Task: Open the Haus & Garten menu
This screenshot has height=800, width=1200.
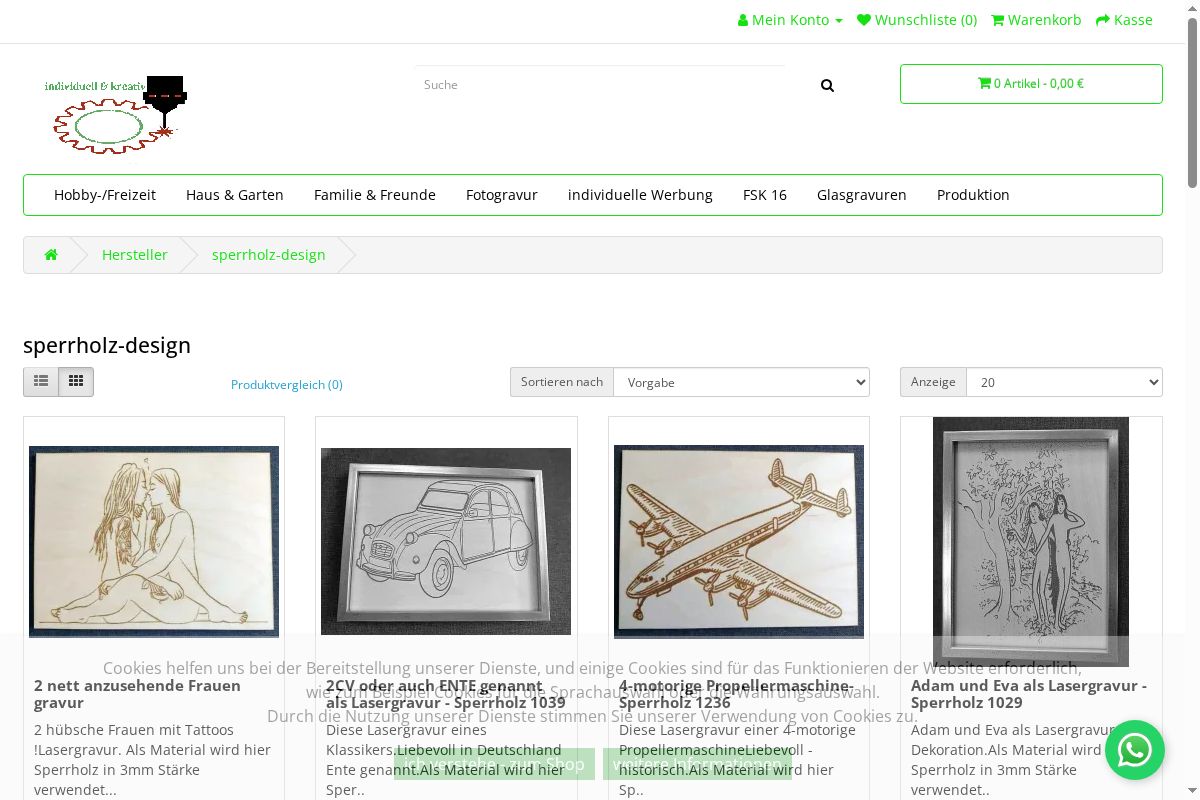Action: (x=235, y=195)
